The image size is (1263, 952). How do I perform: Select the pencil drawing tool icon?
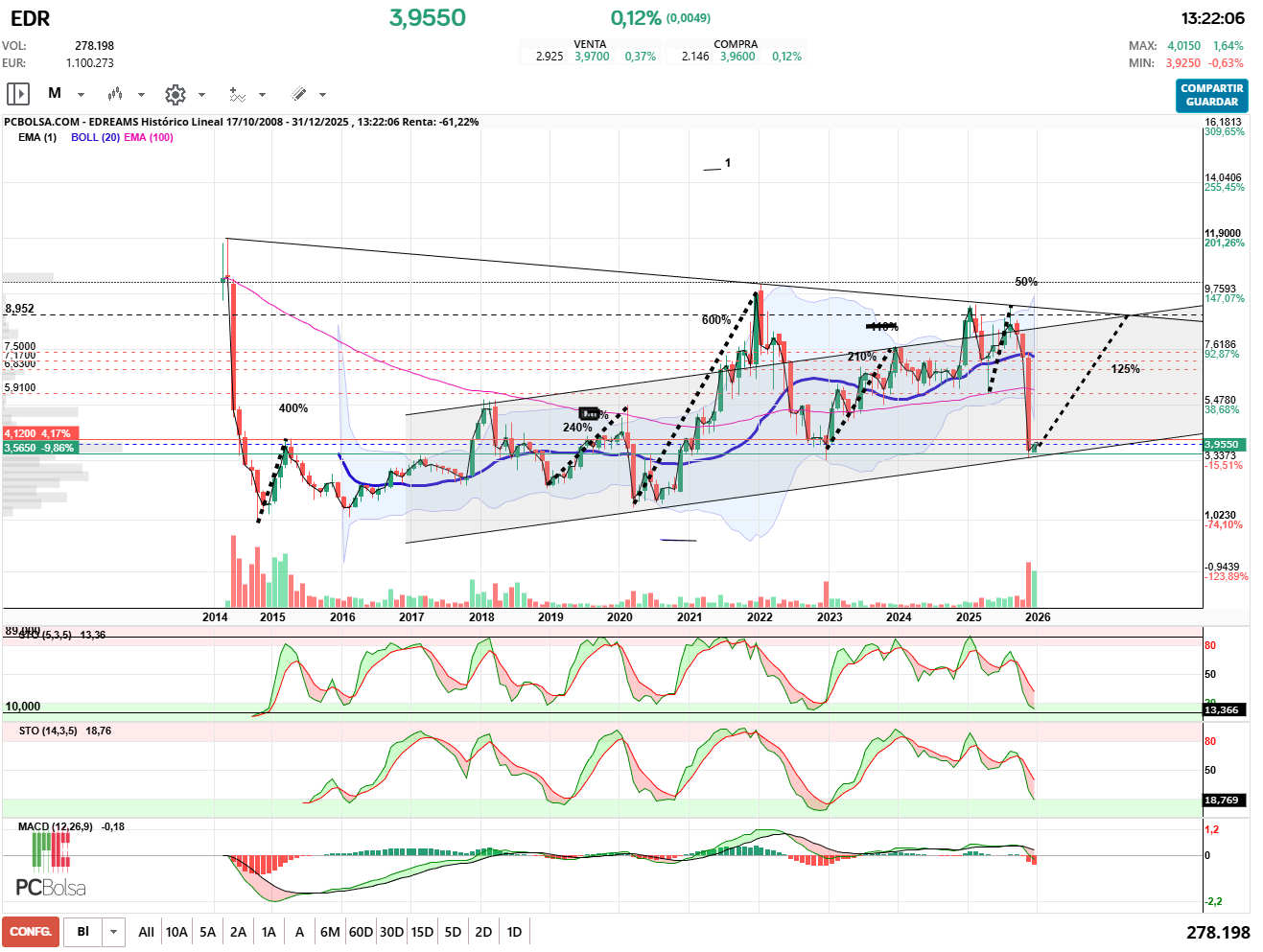298,94
